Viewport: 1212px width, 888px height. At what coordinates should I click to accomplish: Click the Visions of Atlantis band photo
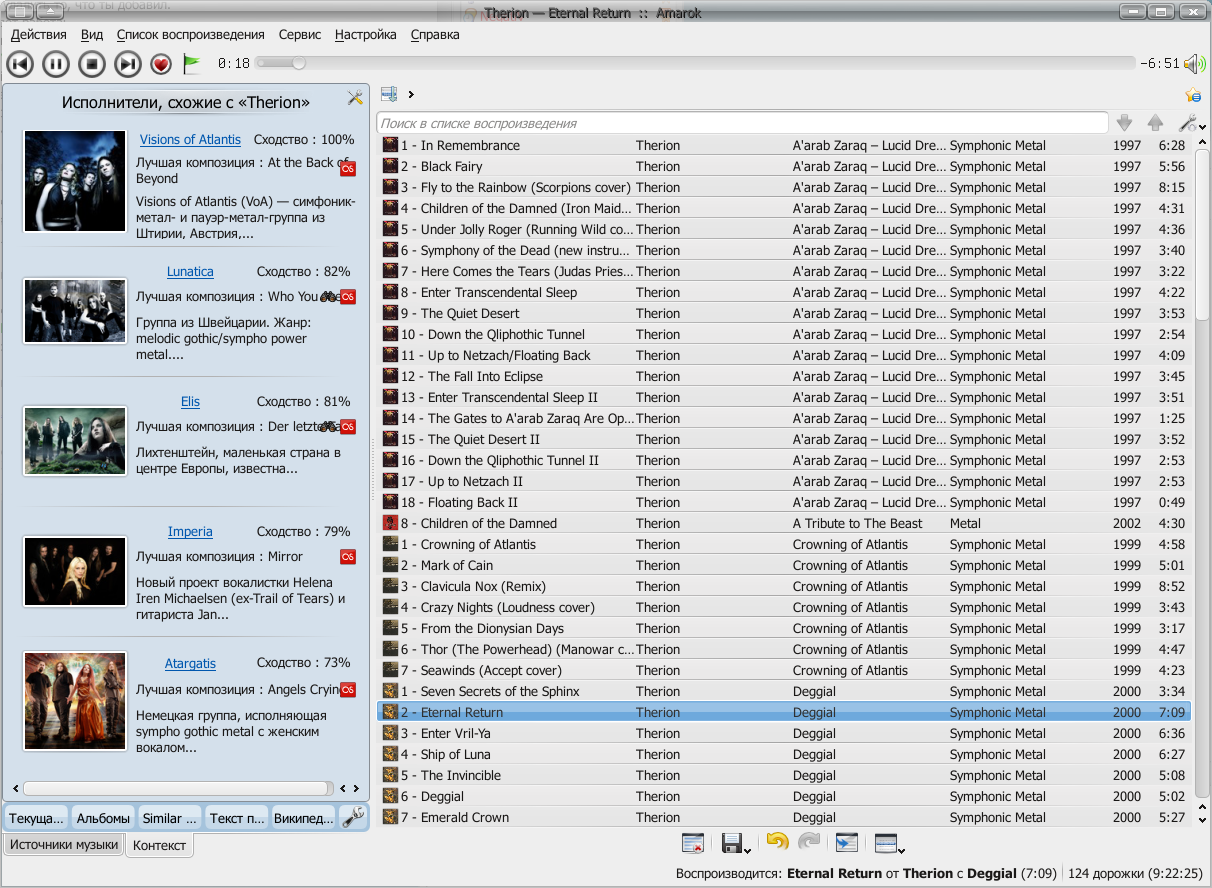click(76, 181)
